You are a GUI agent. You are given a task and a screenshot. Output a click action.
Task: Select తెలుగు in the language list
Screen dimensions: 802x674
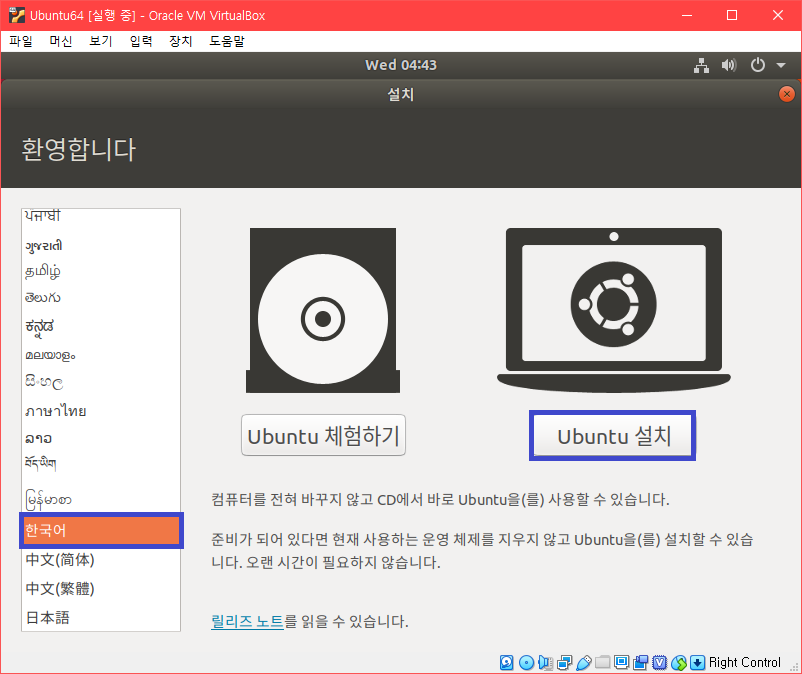point(101,298)
